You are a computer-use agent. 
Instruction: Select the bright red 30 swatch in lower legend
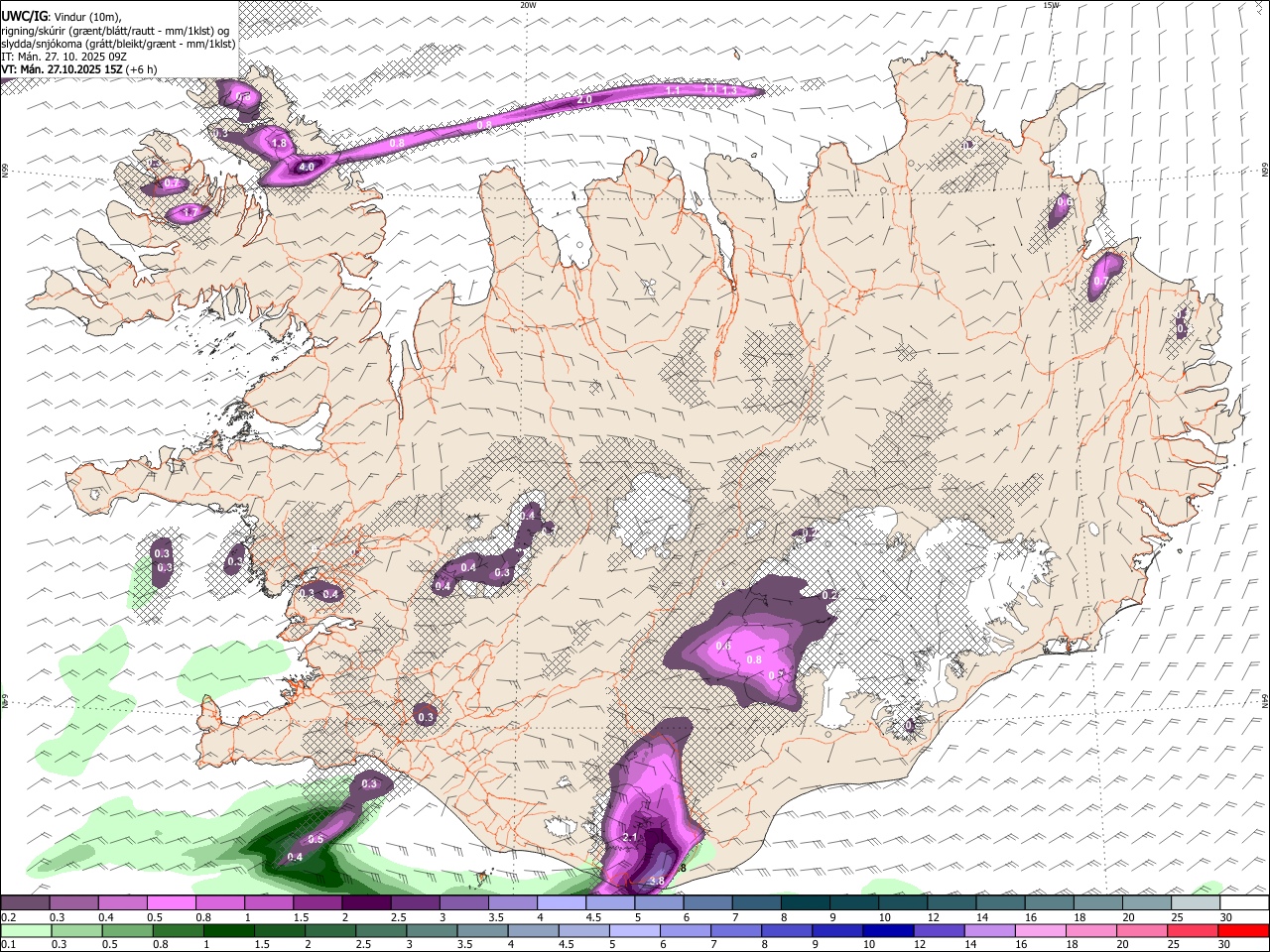(1244, 930)
